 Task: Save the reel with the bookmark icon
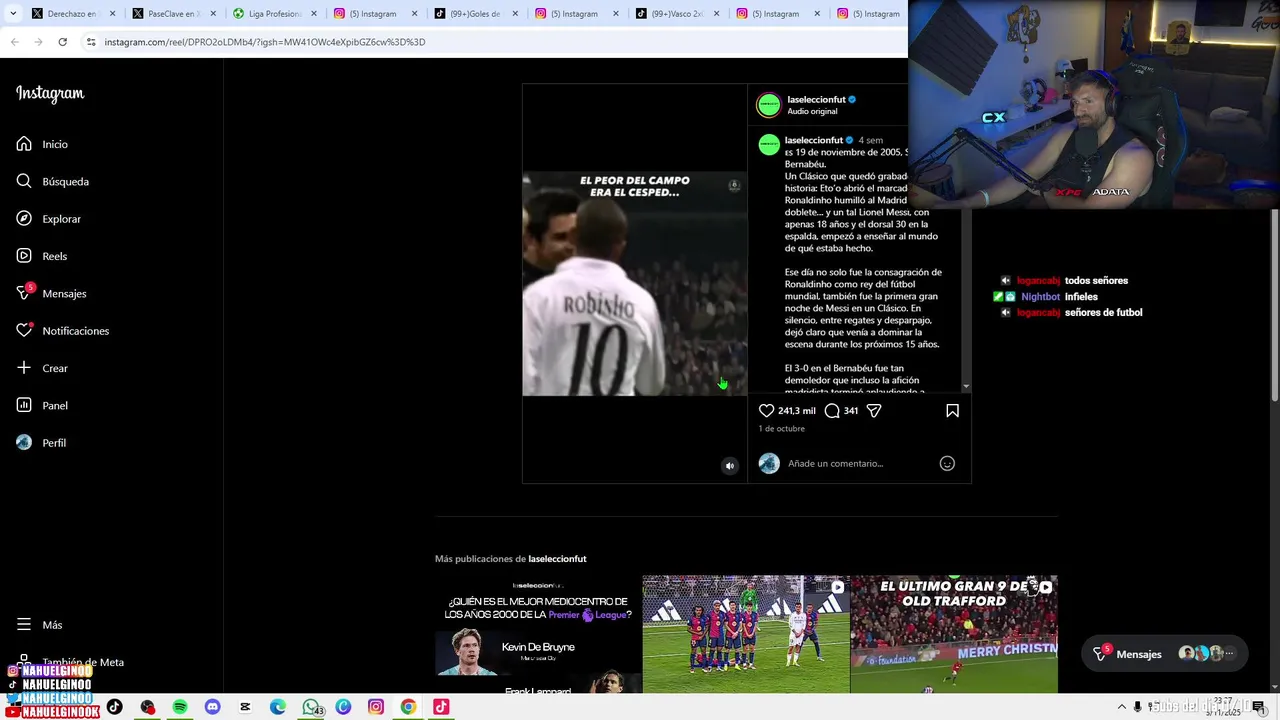point(952,411)
